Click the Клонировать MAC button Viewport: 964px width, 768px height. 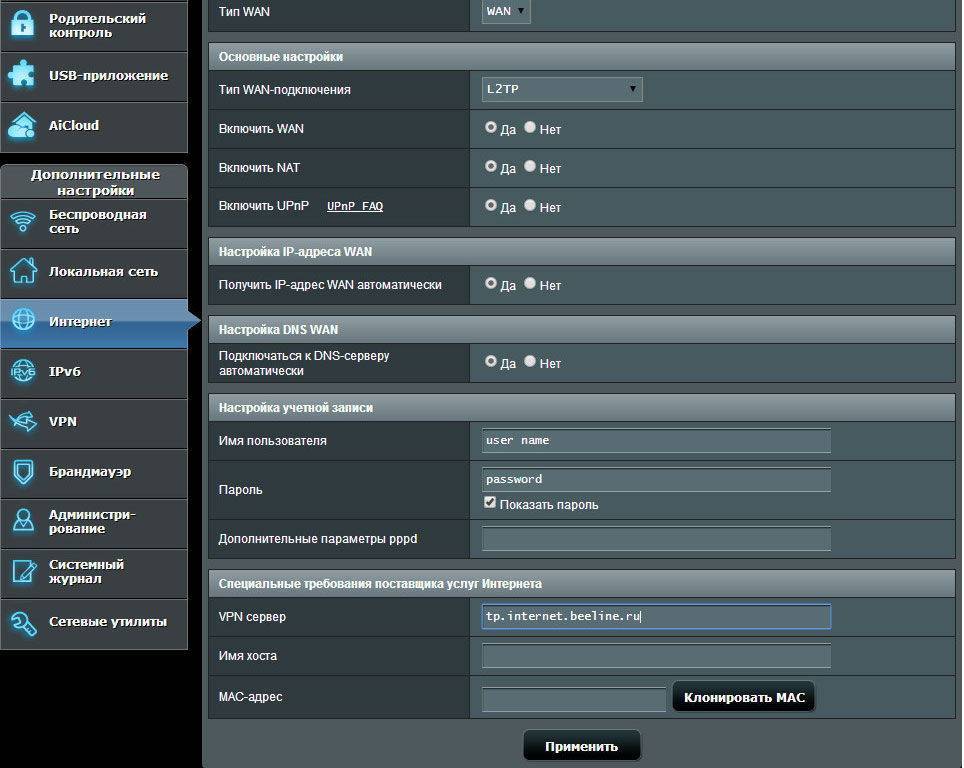tap(743, 697)
